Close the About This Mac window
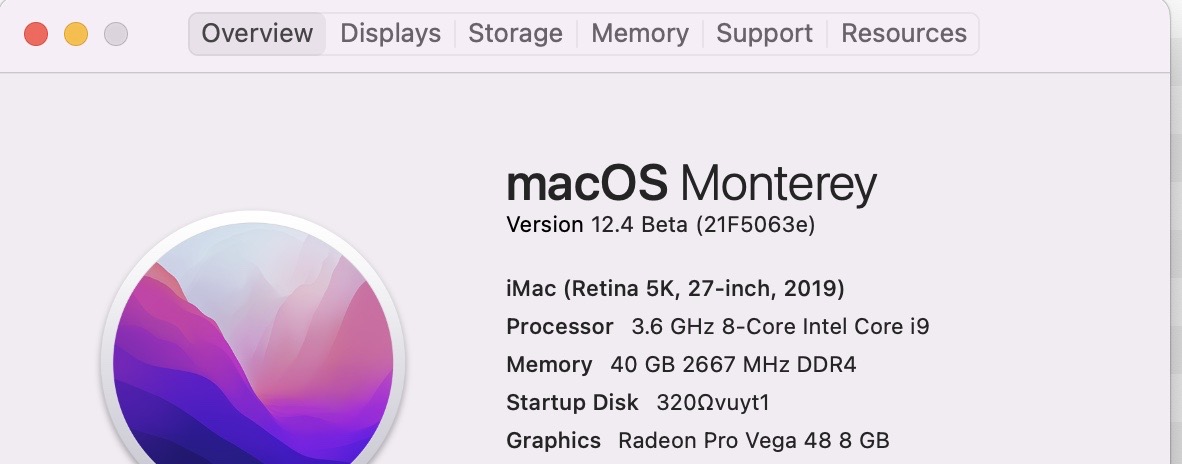1182x464 pixels. [x=36, y=34]
